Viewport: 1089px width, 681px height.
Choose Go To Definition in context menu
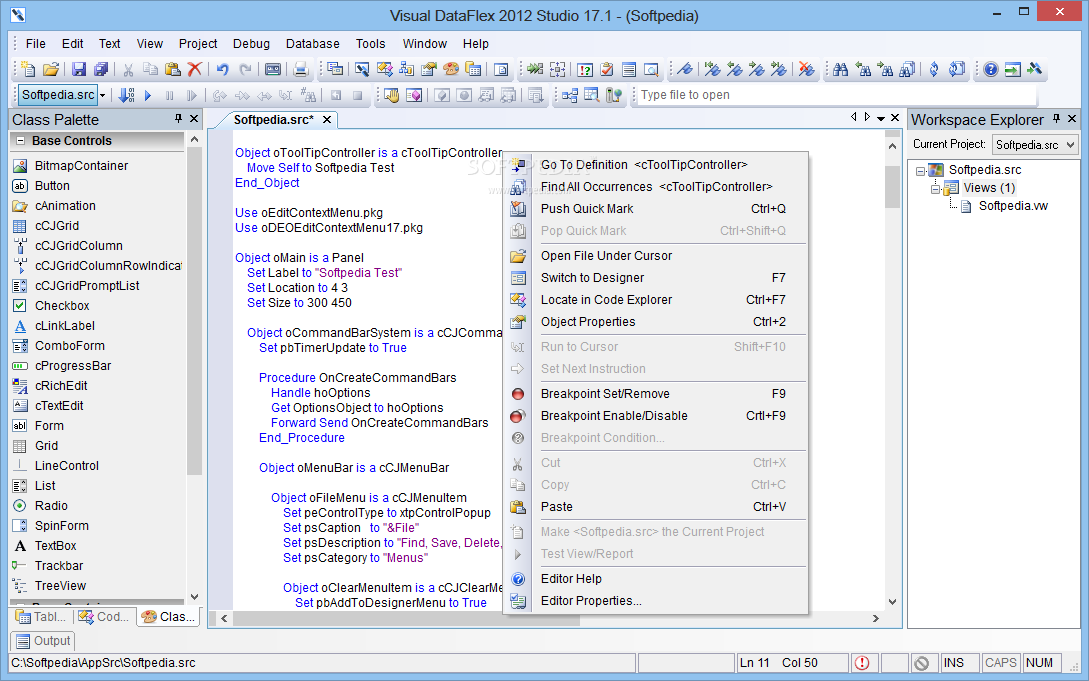[x=656, y=165]
